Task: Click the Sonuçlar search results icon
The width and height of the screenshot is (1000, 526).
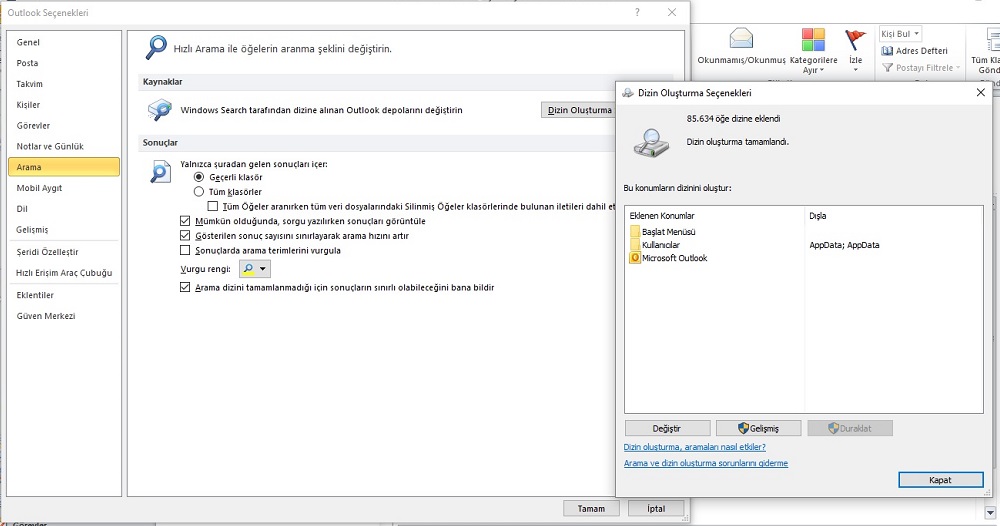Action: click(x=160, y=172)
